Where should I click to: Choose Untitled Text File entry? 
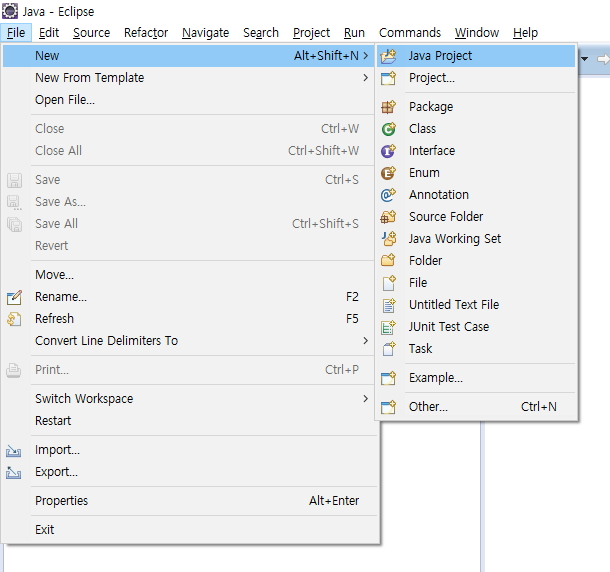[476, 305]
